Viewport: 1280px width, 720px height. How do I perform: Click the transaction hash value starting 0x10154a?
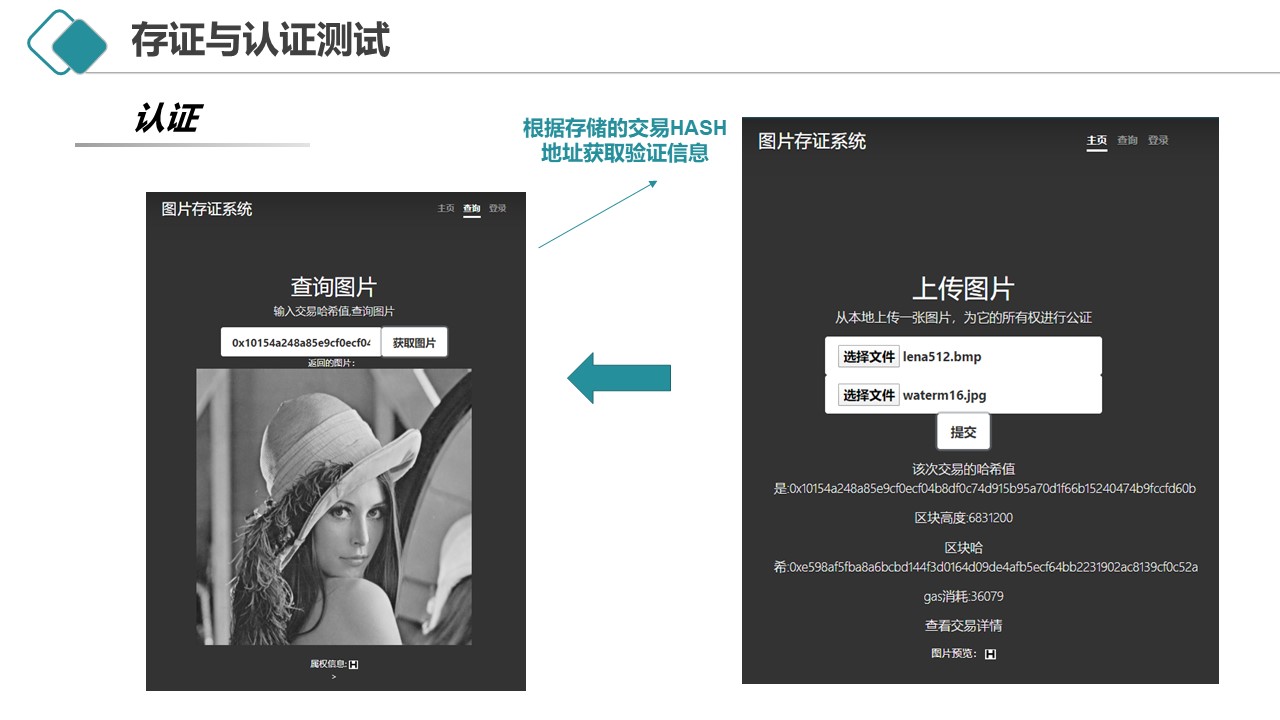pyautogui.click(x=992, y=489)
